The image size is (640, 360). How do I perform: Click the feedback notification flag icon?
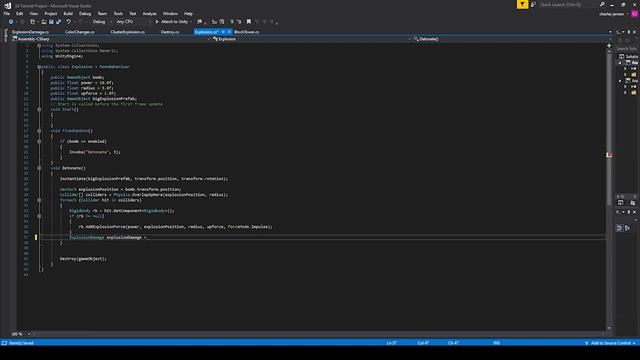coord(522,4)
